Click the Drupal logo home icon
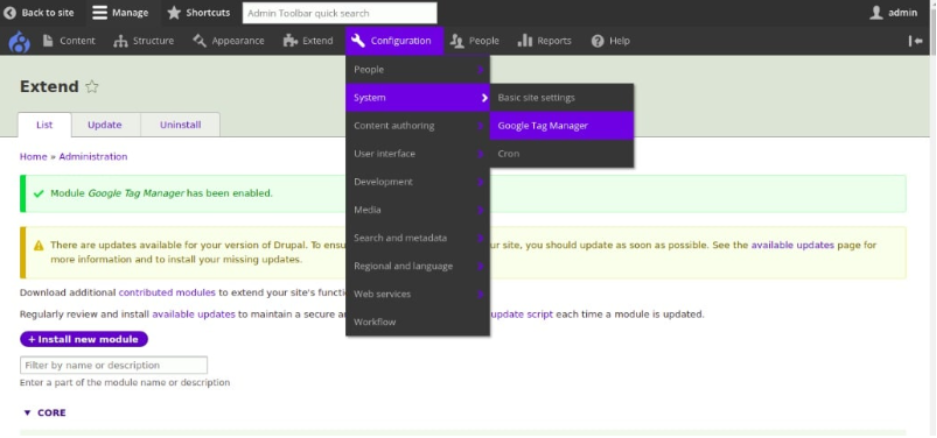This screenshot has height=438, width=937. tap(19, 41)
